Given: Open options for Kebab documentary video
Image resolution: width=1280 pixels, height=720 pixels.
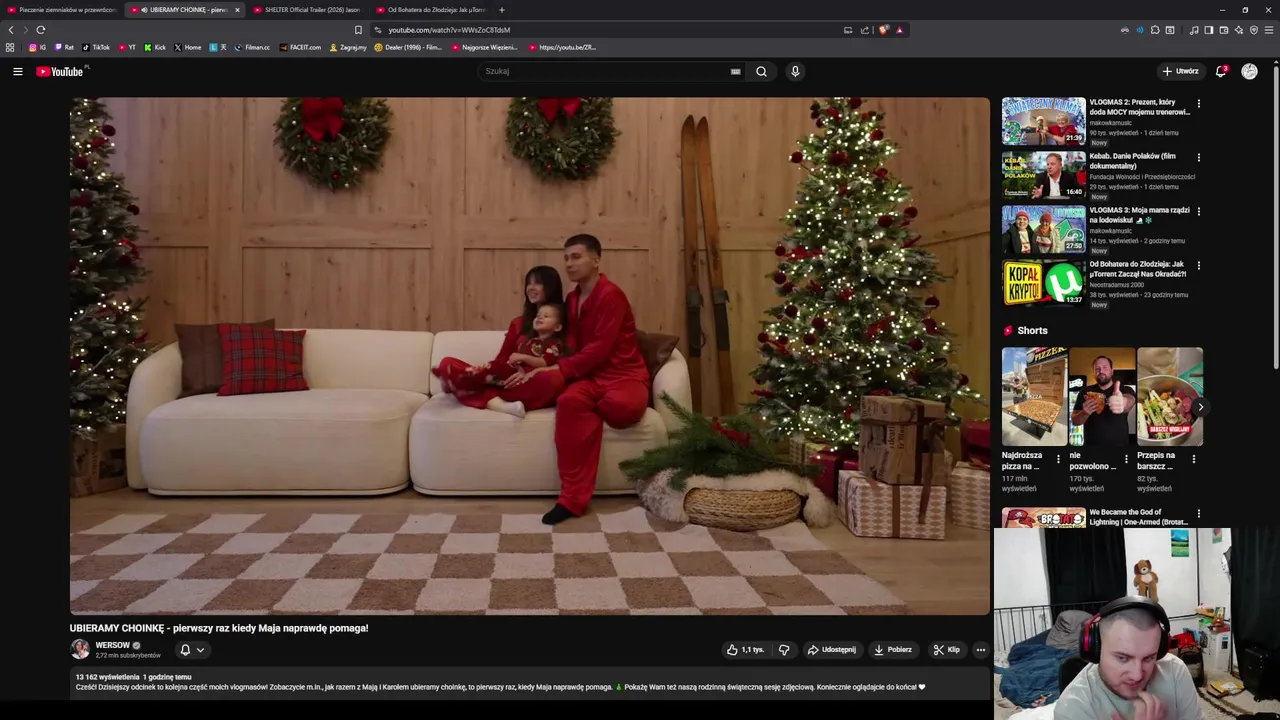Looking at the screenshot, I should 1198,157.
